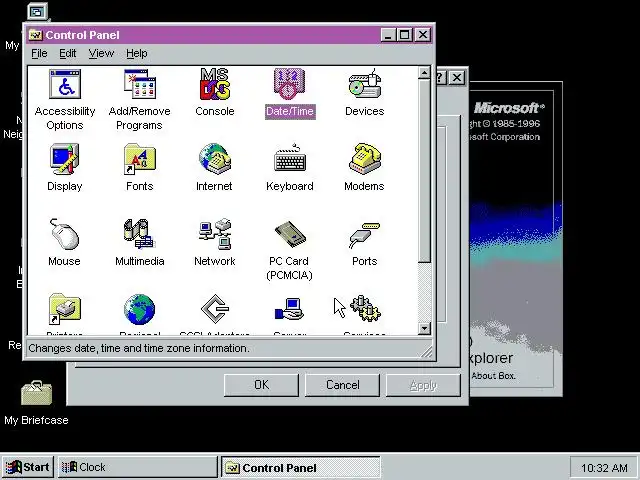Image resolution: width=640 pixels, height=480 pixels.
Task: Click the status bar text about date and time
Action: (x=139, y=348)
